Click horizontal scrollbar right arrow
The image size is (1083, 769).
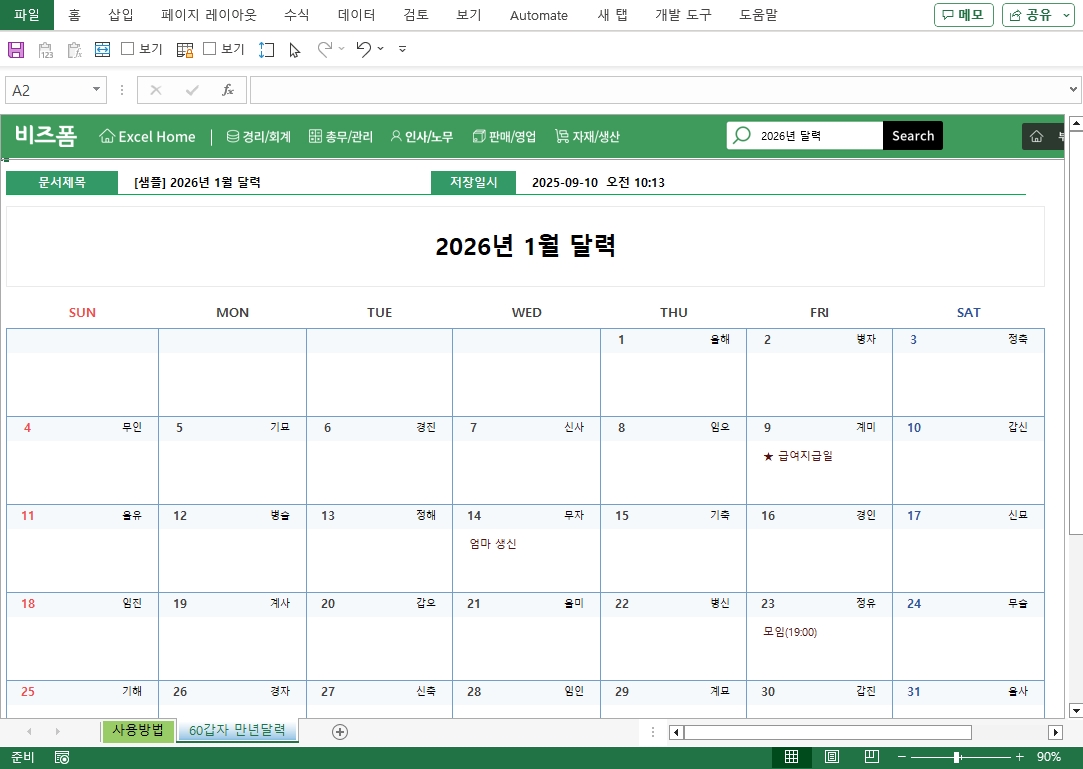point(1055,732)
